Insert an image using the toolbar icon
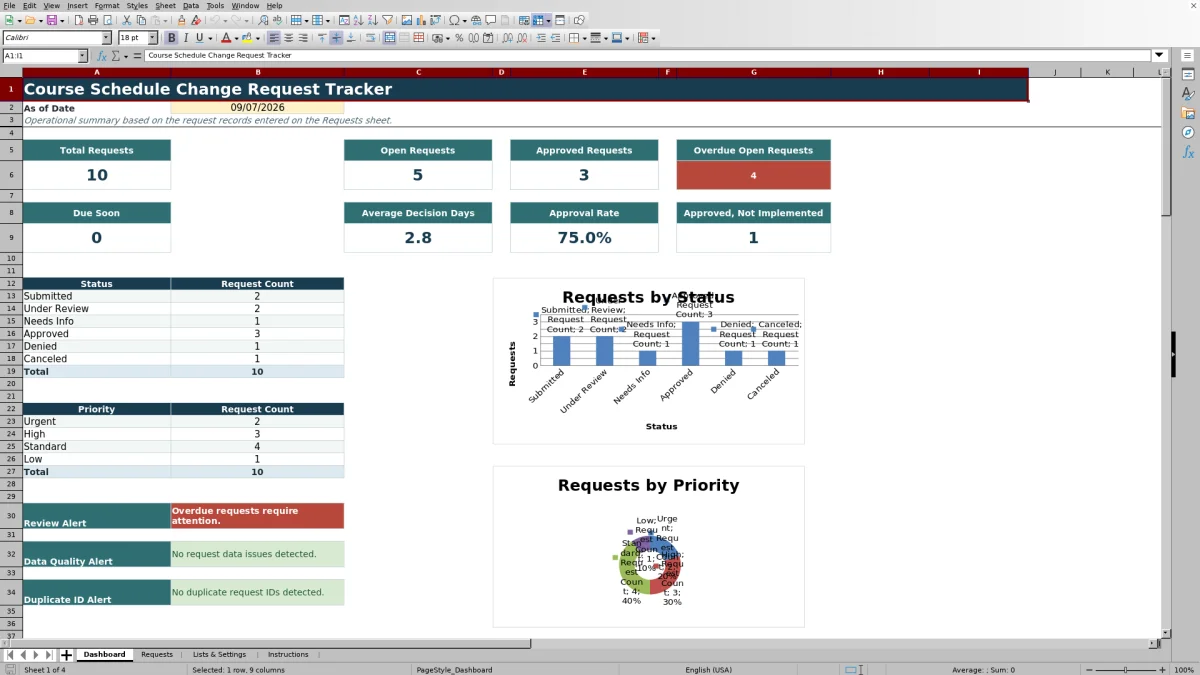 [x=406, y=20]
